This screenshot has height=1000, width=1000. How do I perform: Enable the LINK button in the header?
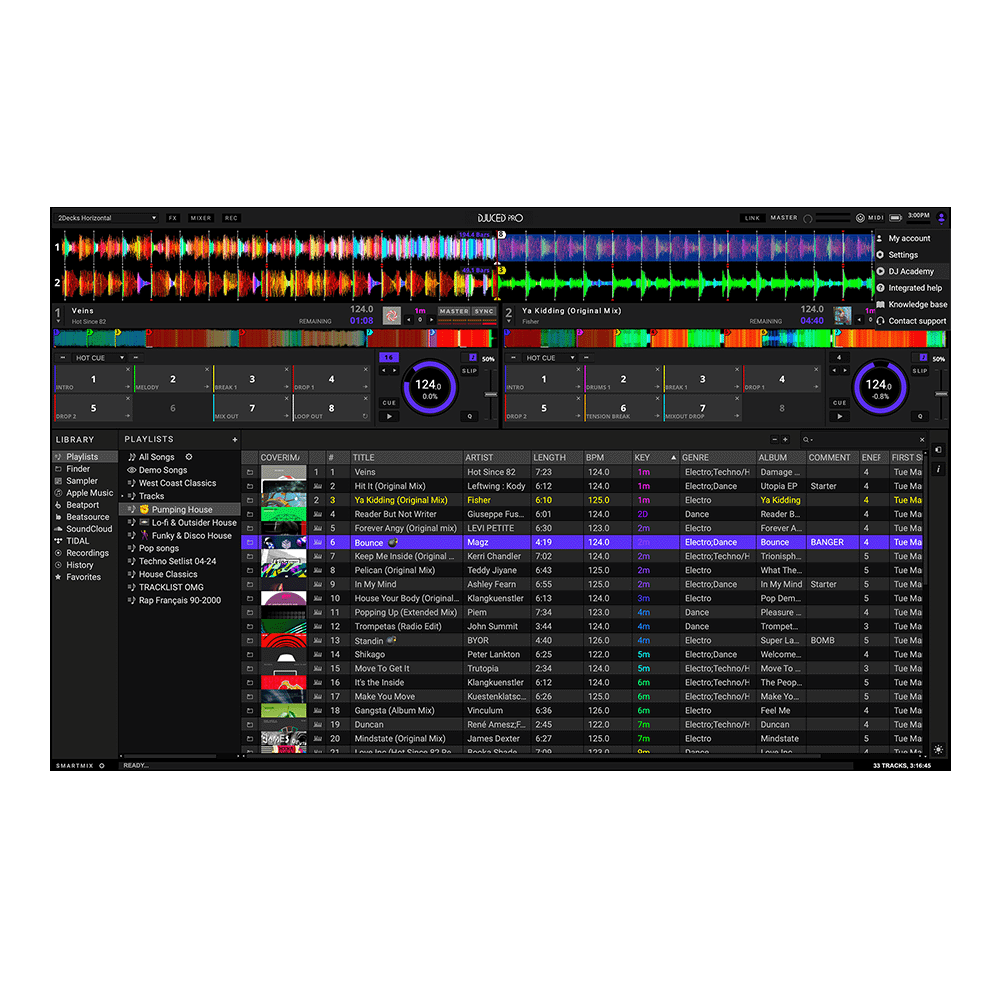tap(752, 218)
